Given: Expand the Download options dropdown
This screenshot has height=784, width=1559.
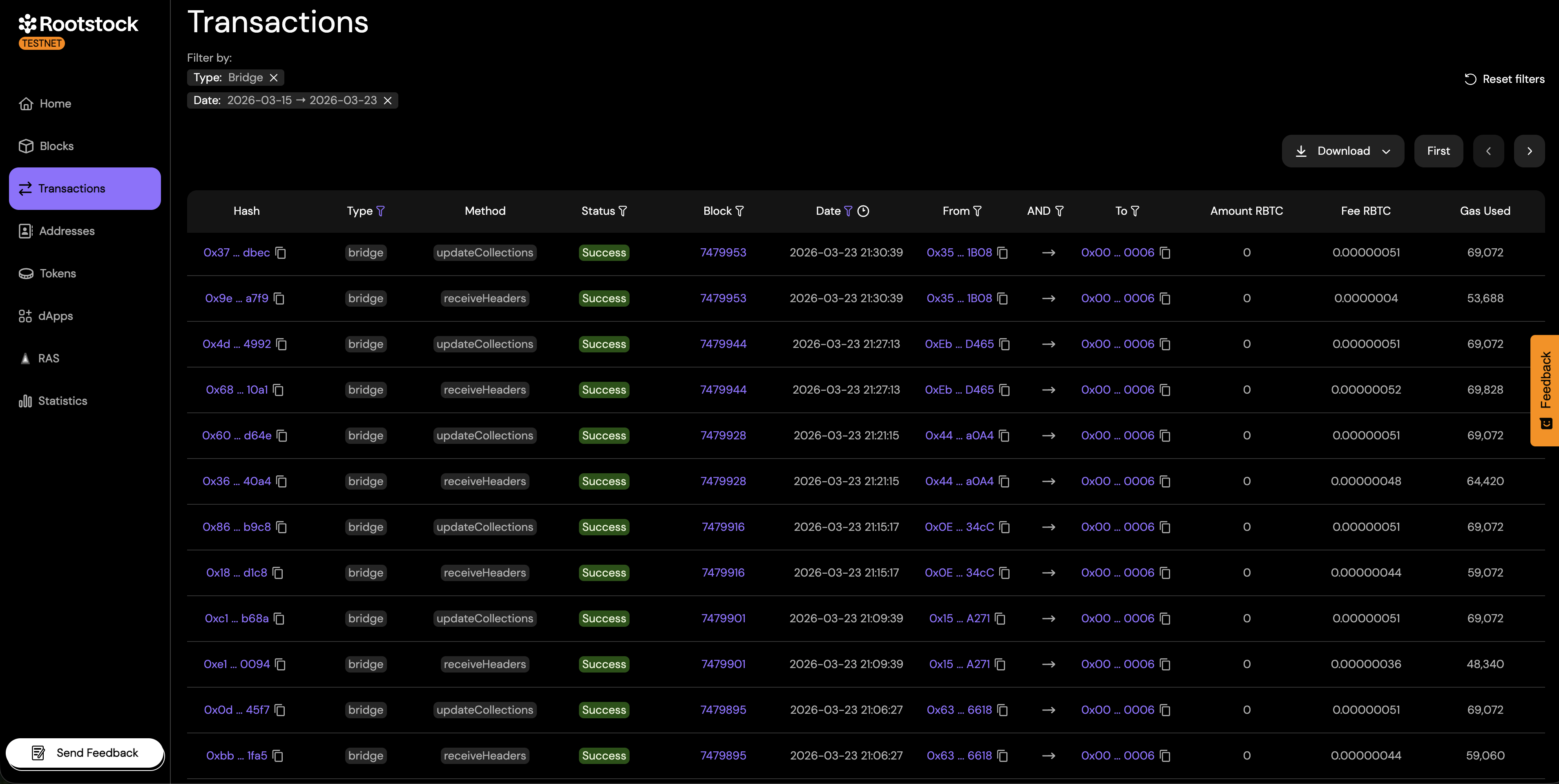Looking at the screenshot, I should tap(1387, 151).
